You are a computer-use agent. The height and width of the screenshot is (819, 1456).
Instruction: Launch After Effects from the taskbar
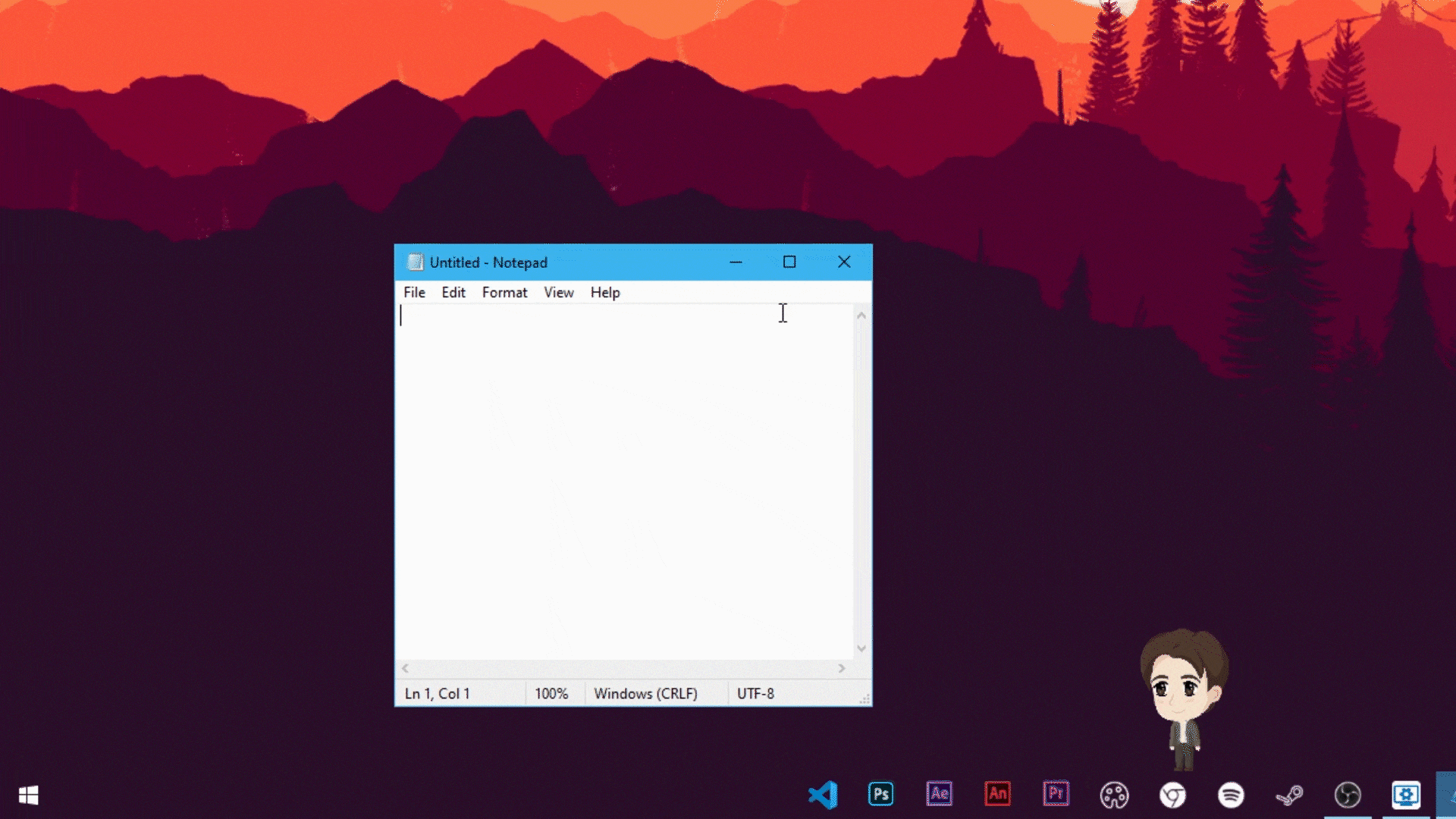[x=939, y=794]
